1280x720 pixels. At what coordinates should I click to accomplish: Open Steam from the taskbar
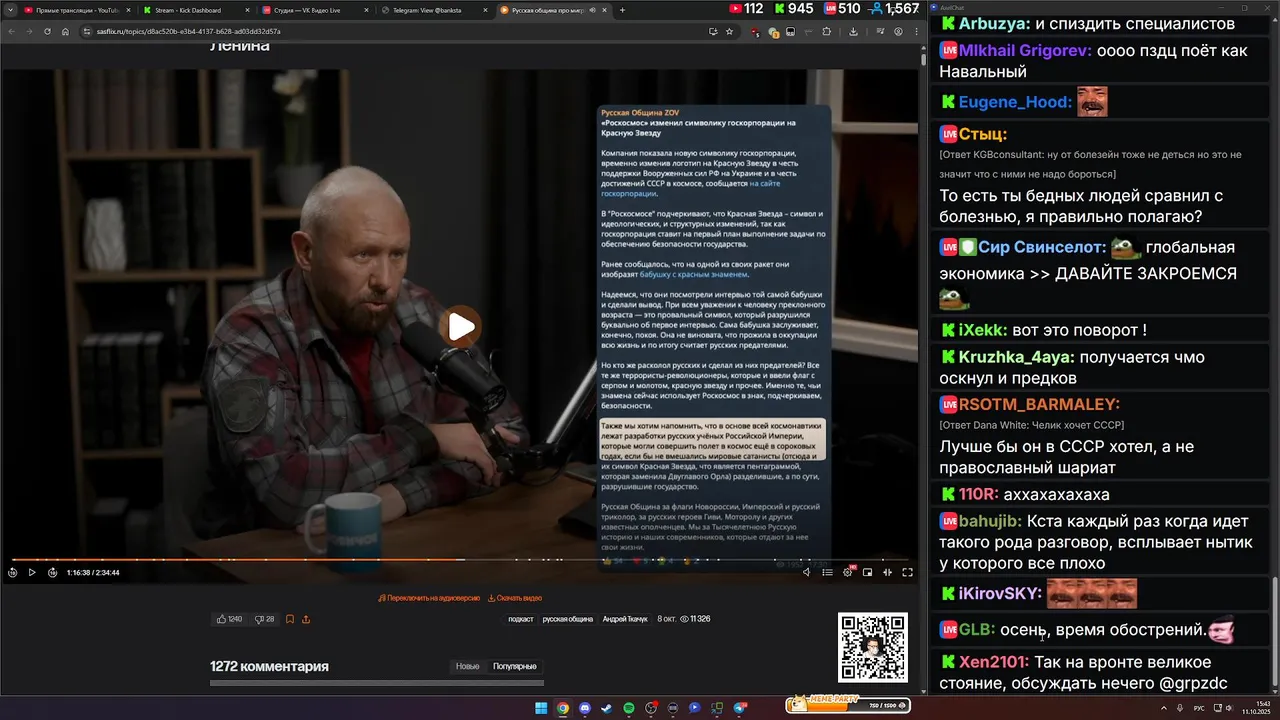pyautogui.click(x=607, y=708)
